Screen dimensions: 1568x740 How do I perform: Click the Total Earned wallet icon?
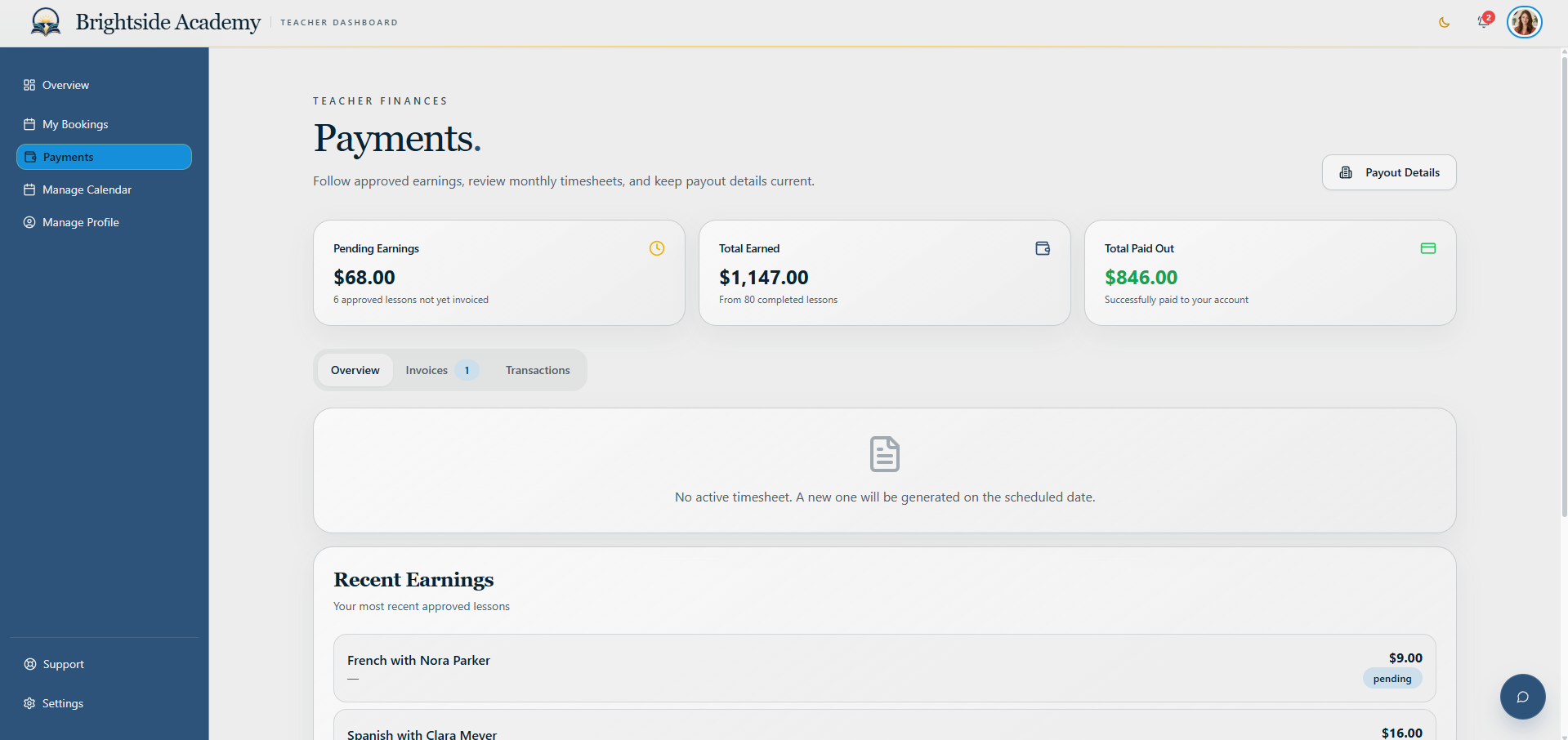pyautogui.click(x=1043, y=248)
